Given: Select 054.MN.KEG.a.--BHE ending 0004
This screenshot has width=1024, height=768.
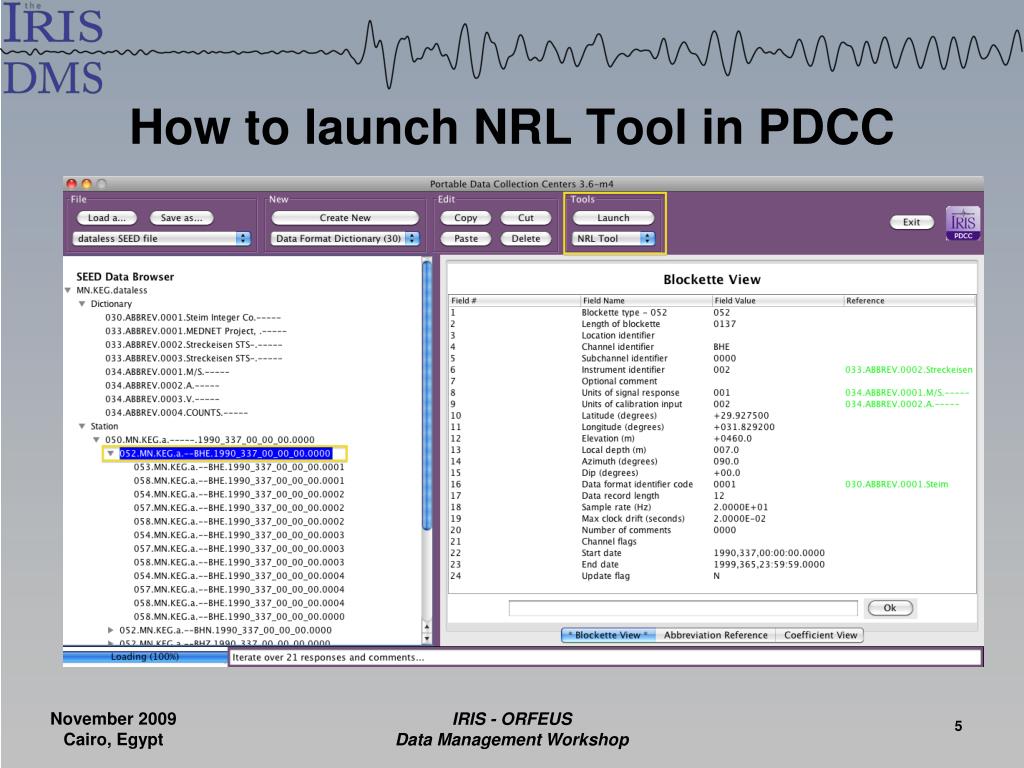Looking at the screenshot, I should (239, 576).
